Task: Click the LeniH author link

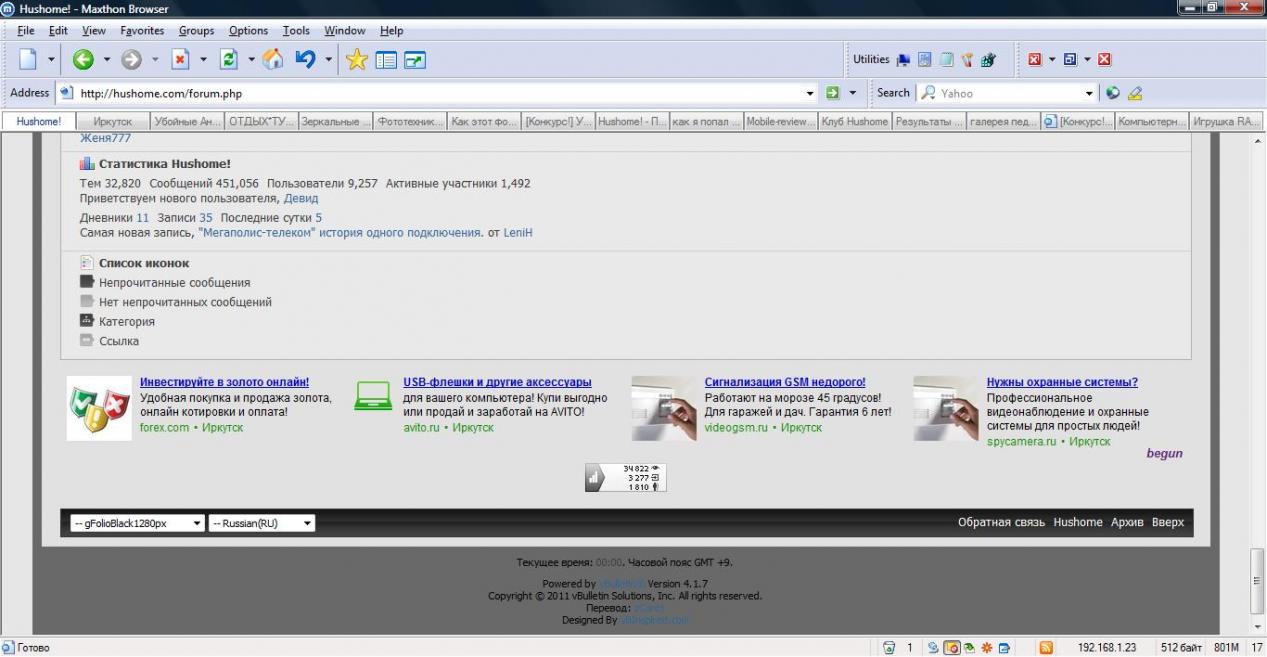Action: (x=518, y=233)
